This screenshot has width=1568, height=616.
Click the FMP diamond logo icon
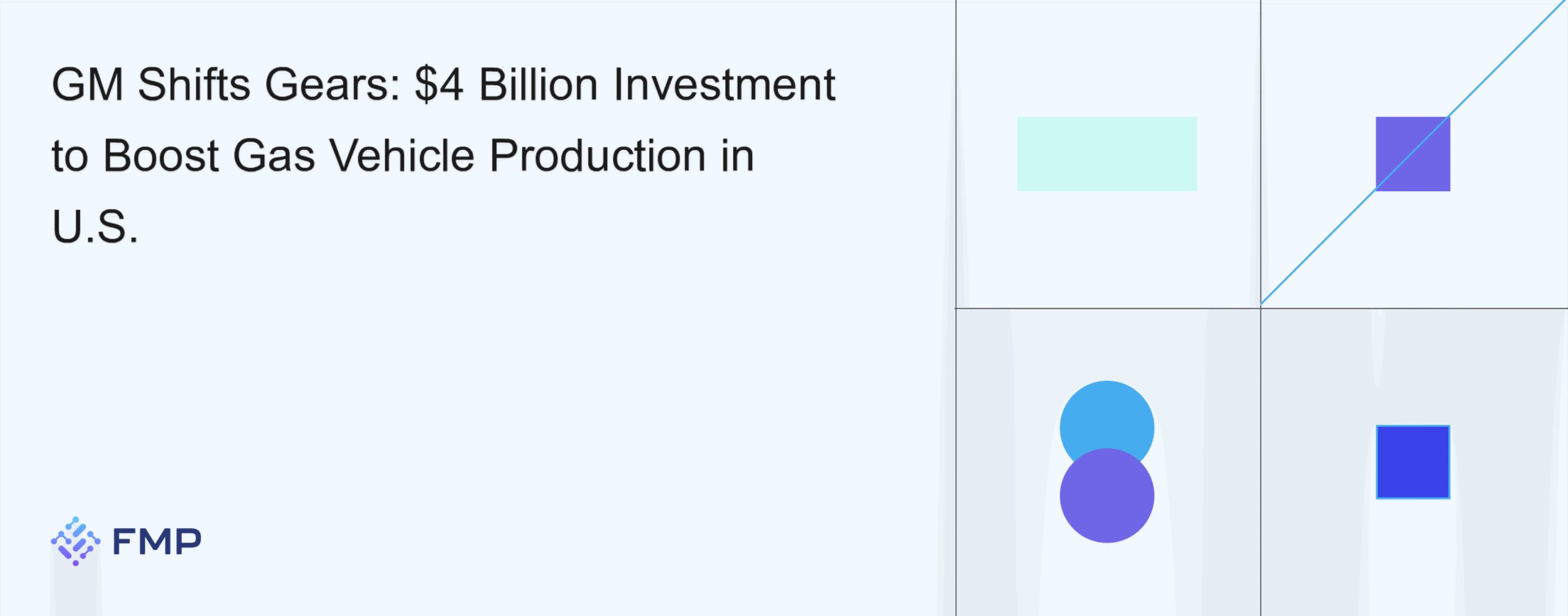pos(75,541)
